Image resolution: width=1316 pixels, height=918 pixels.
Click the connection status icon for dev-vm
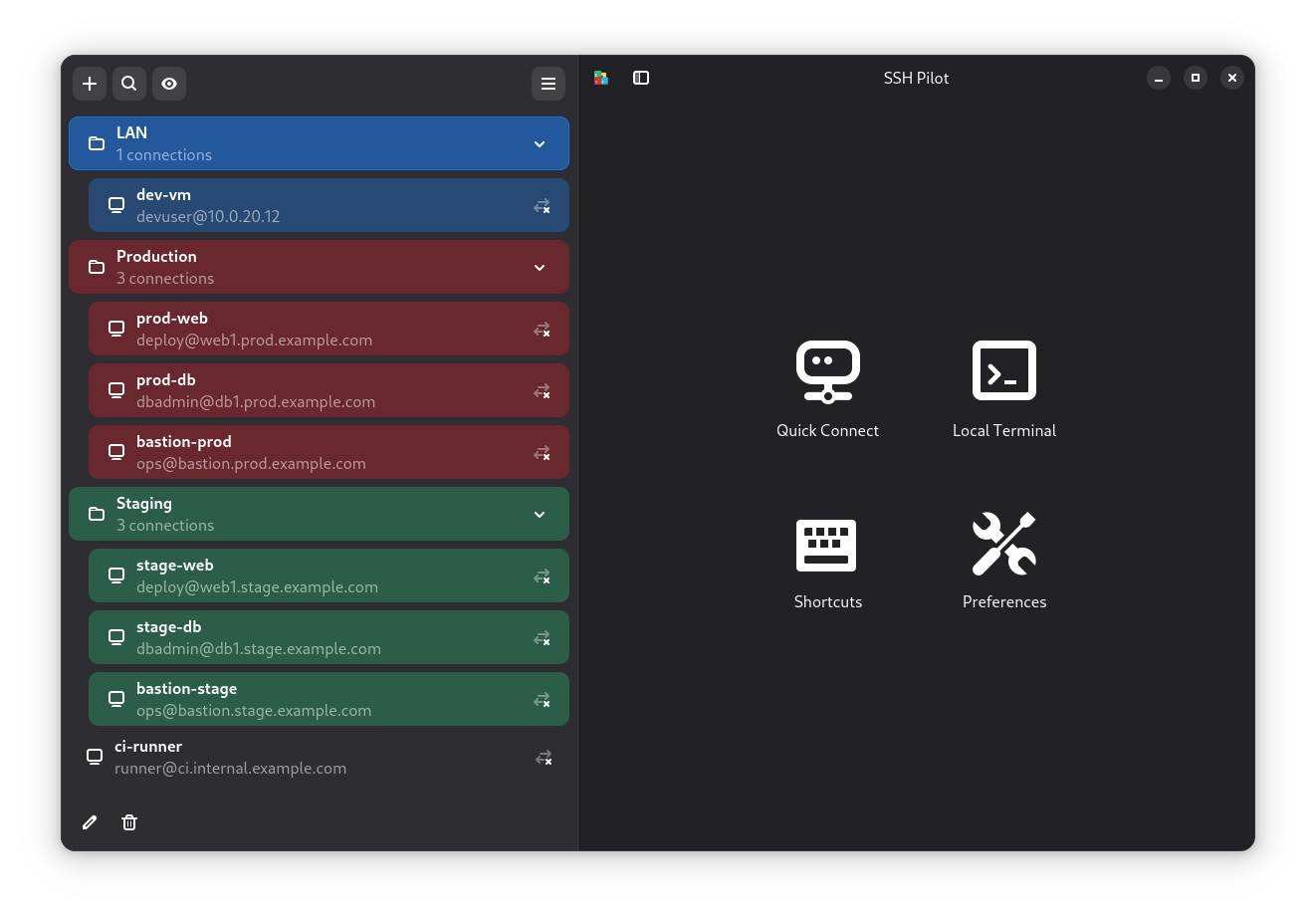click(x=542, y=206)
